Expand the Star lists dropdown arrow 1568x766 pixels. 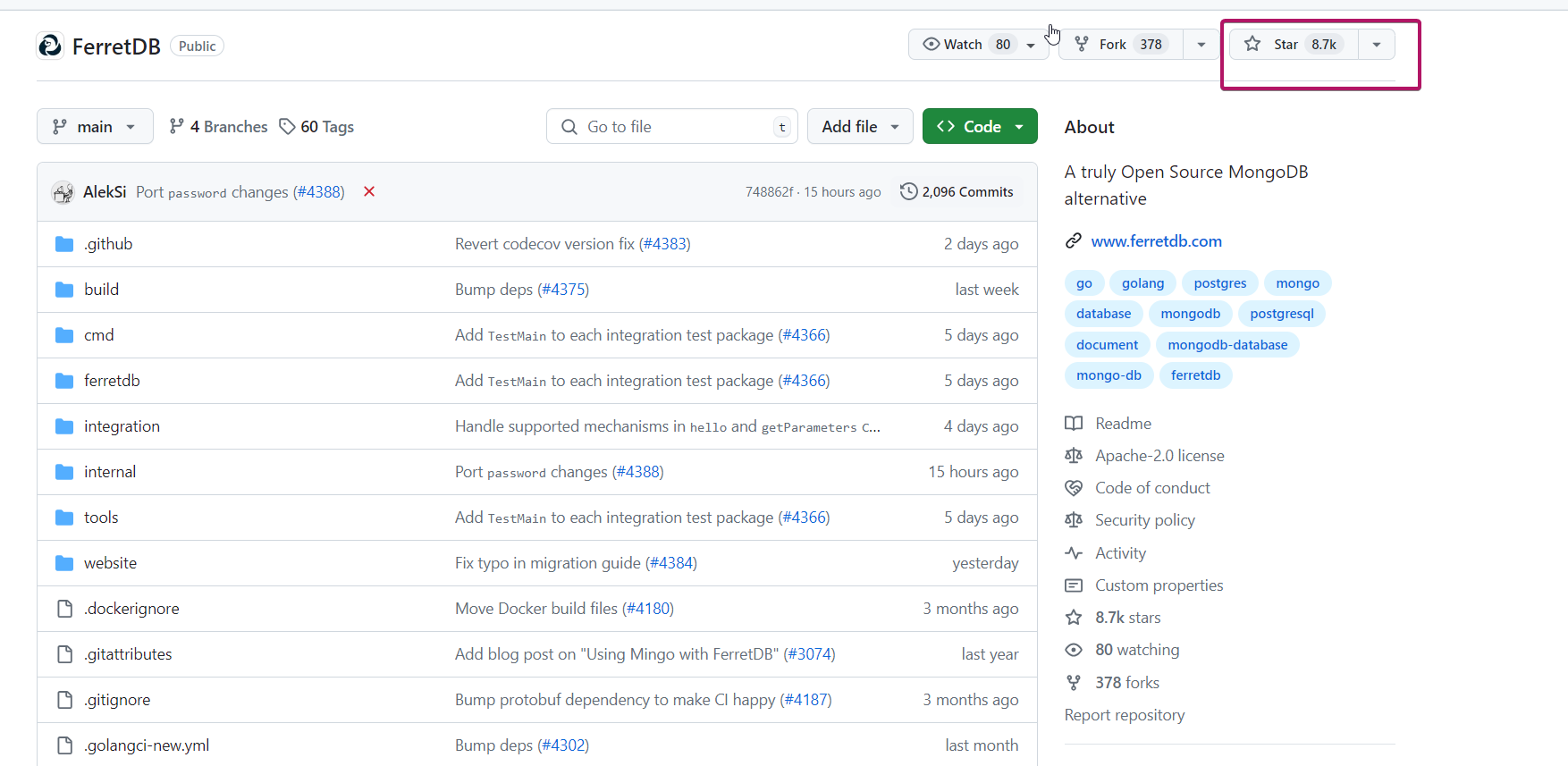point(1377,44)
